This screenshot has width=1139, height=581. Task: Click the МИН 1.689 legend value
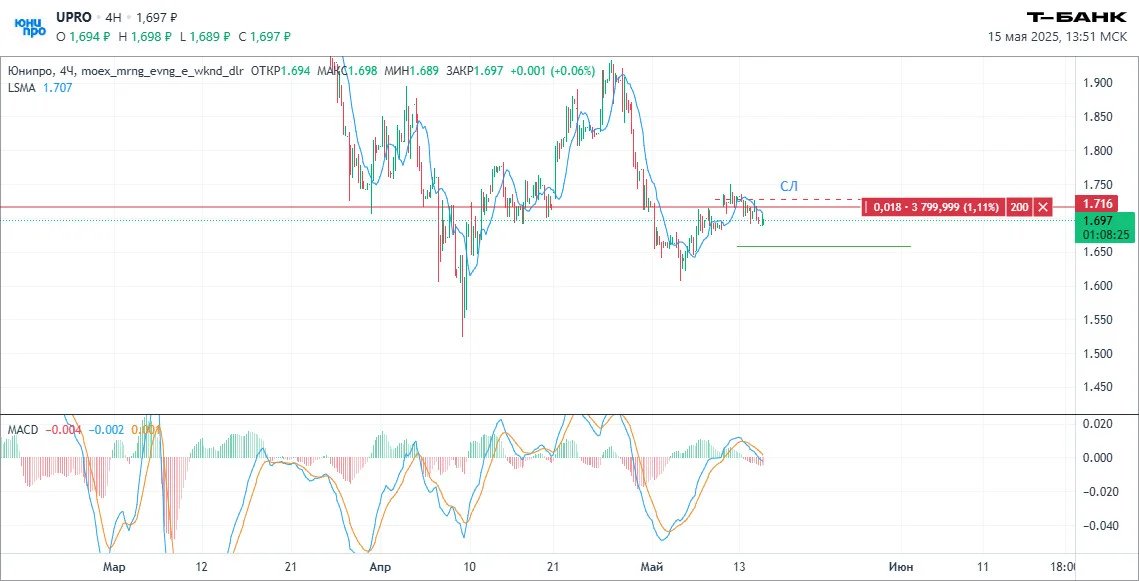pos(413,71)
